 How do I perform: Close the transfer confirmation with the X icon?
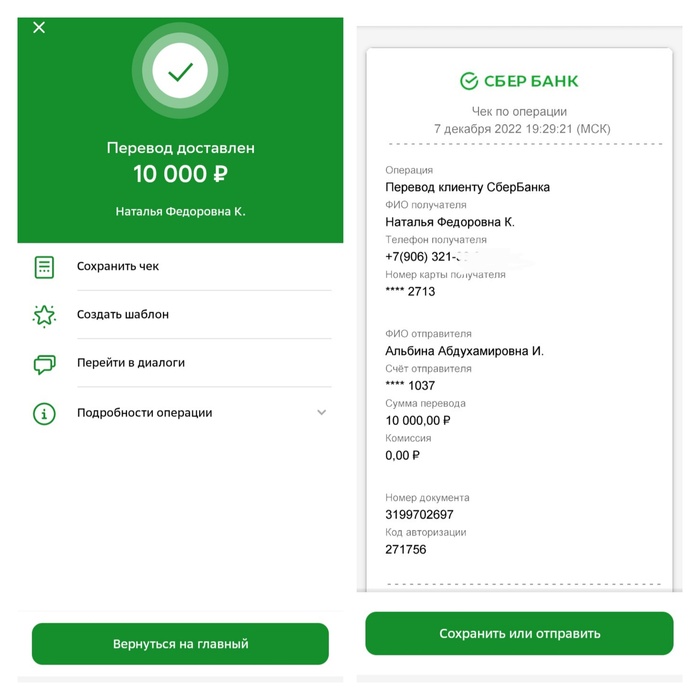coord(39,28)
